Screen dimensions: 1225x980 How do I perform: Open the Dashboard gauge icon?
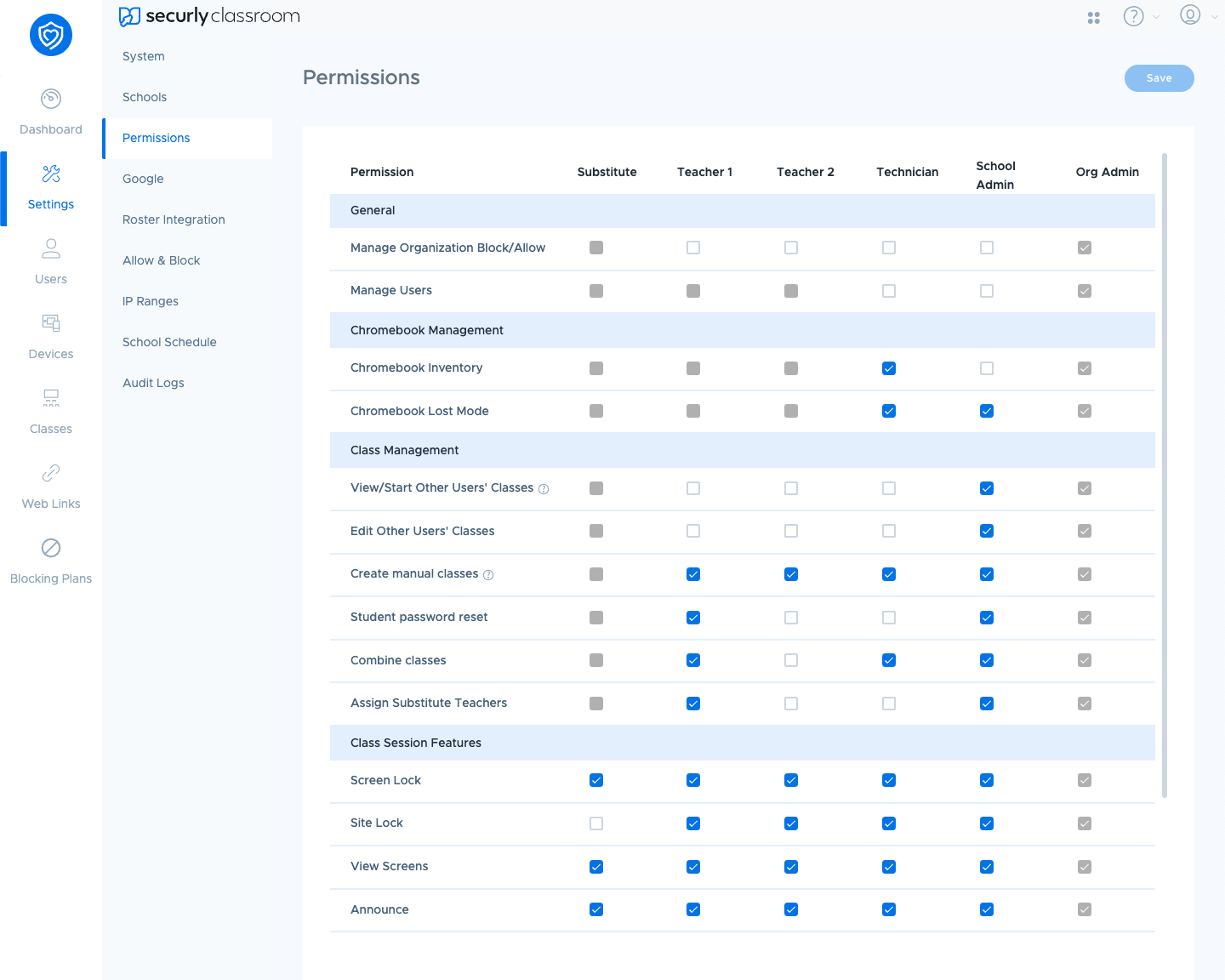coord(51,99)
